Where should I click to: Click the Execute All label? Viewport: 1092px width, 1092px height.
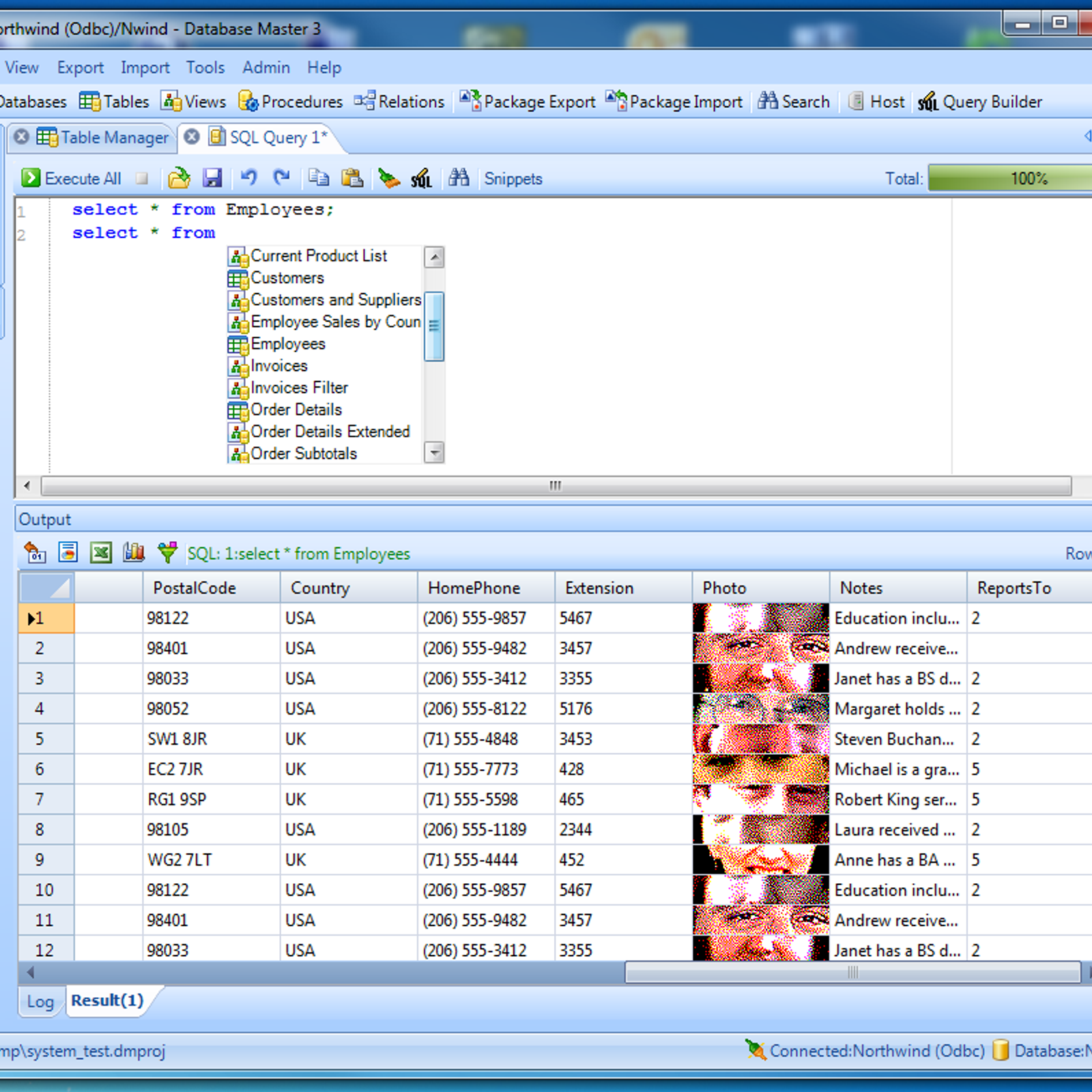point(83,179)
